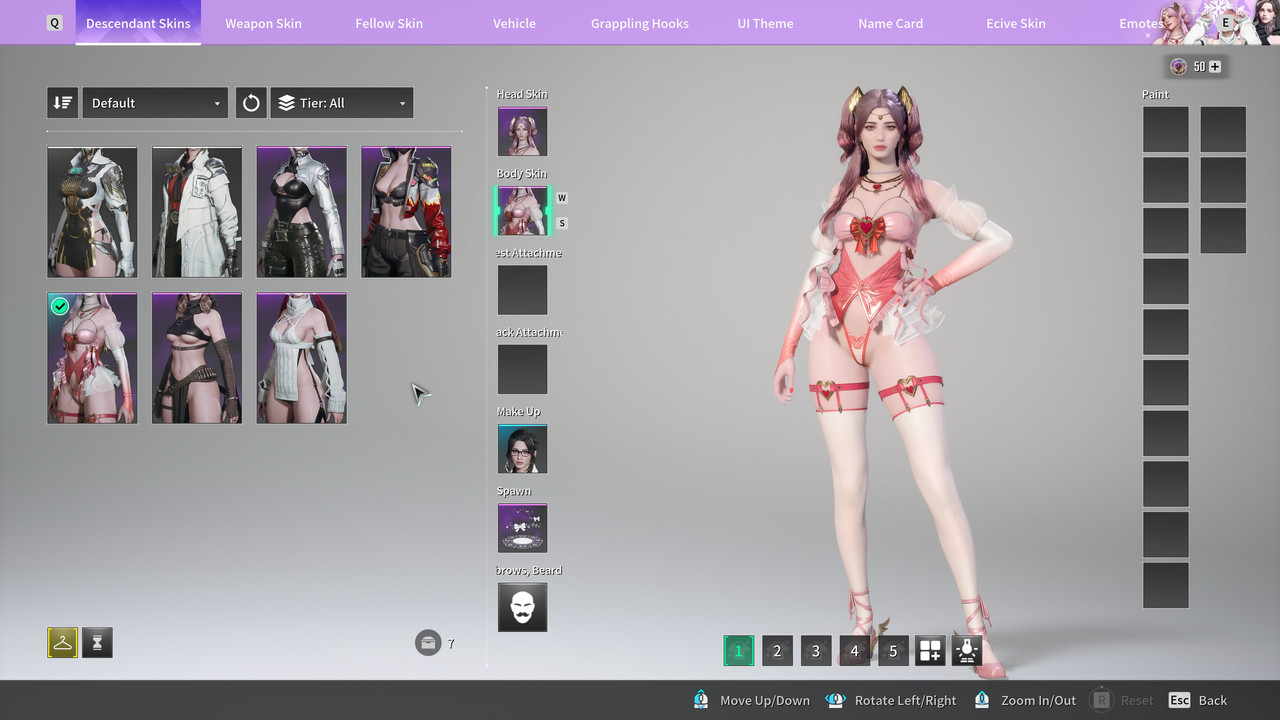Reset filters with the circular arrow icon

click(251, 103)
